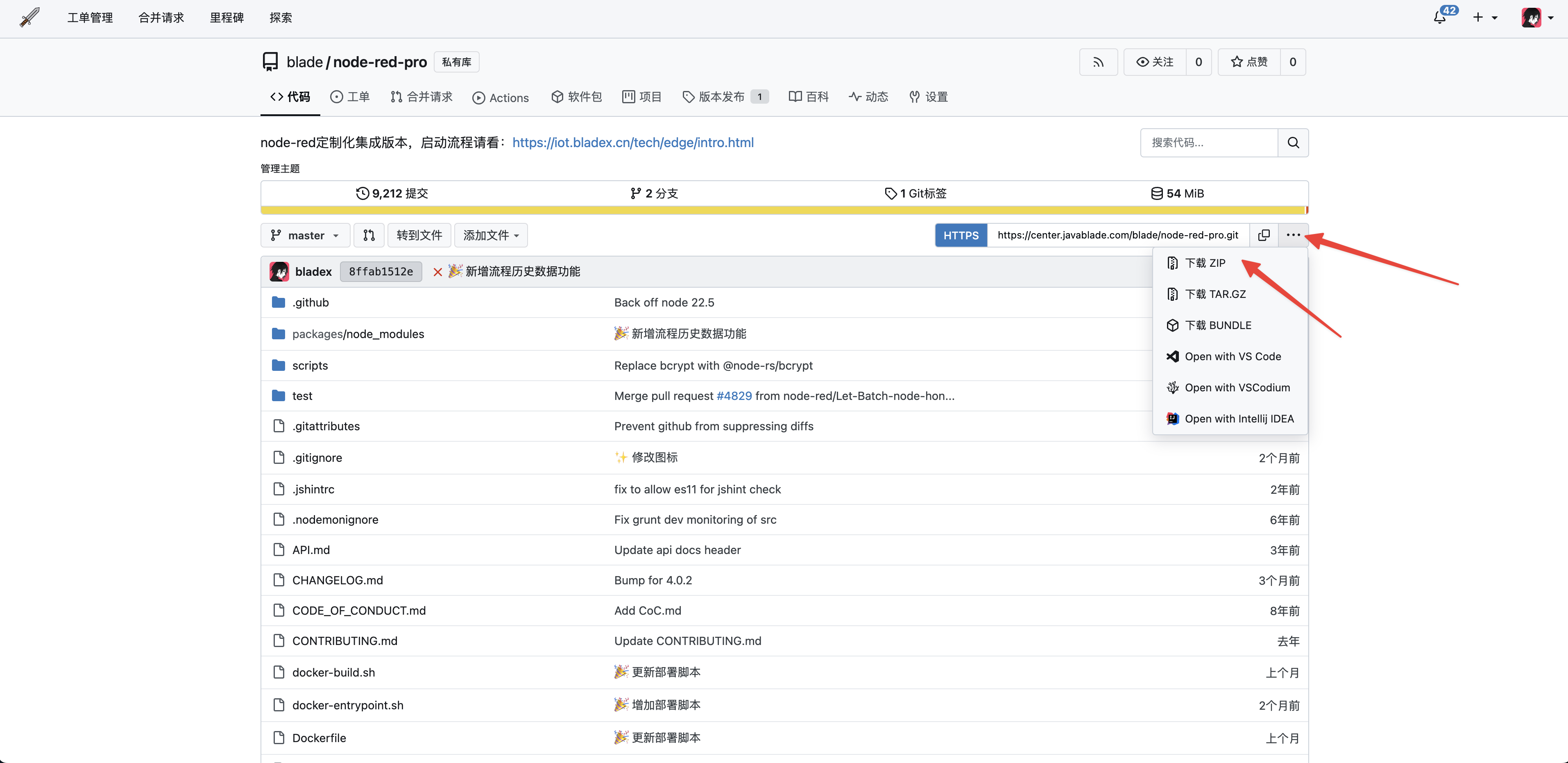Click the bladex committer avatar
The width and height of the screenshot is (1568, 763).
click(279, 272)
